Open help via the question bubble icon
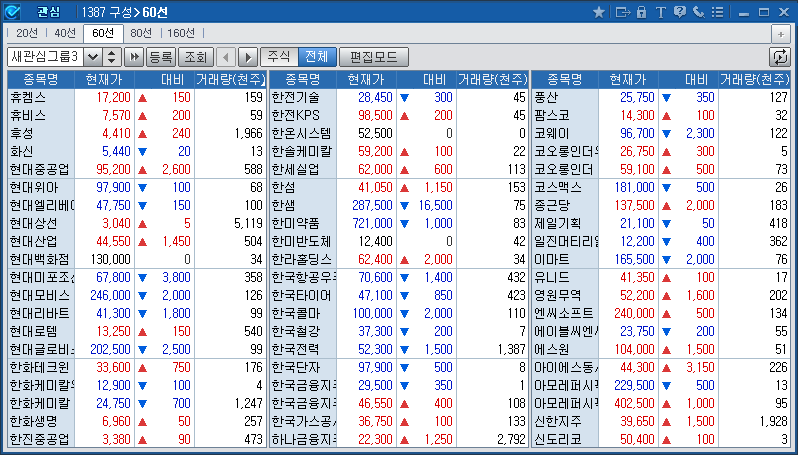Screen dimensions: 798x455 click(679, 12)
